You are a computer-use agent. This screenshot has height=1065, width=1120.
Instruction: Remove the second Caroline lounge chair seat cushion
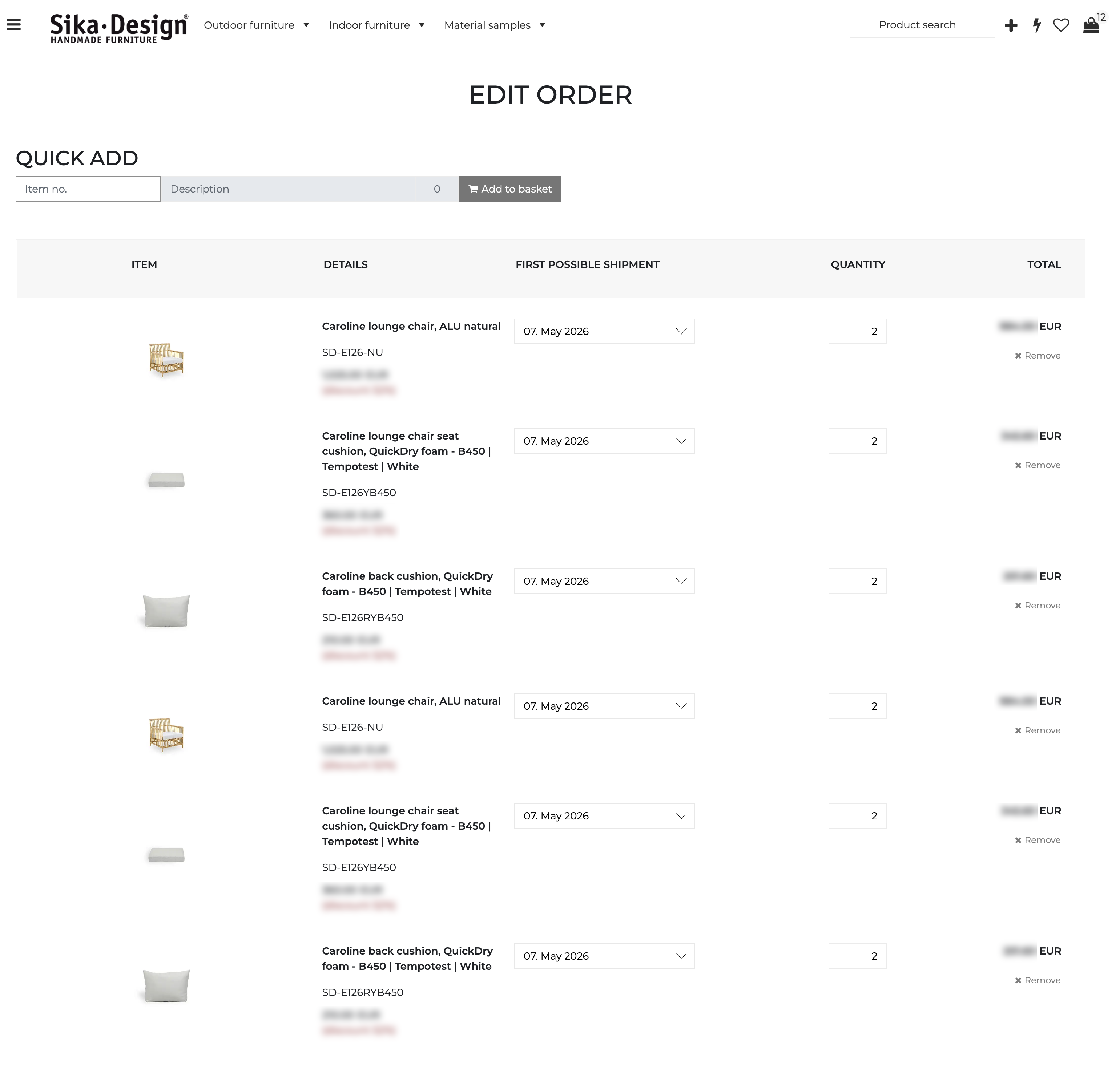point(1038,840)
